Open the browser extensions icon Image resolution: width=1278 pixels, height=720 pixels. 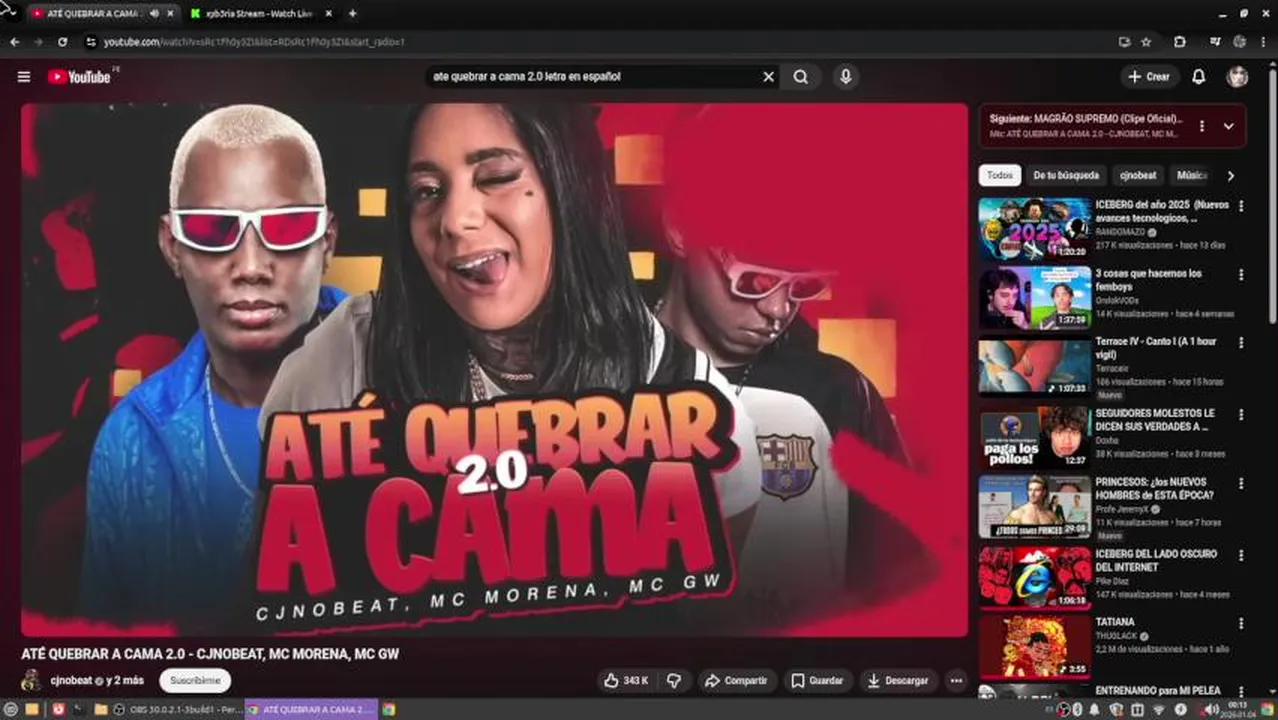[1180, 42]
